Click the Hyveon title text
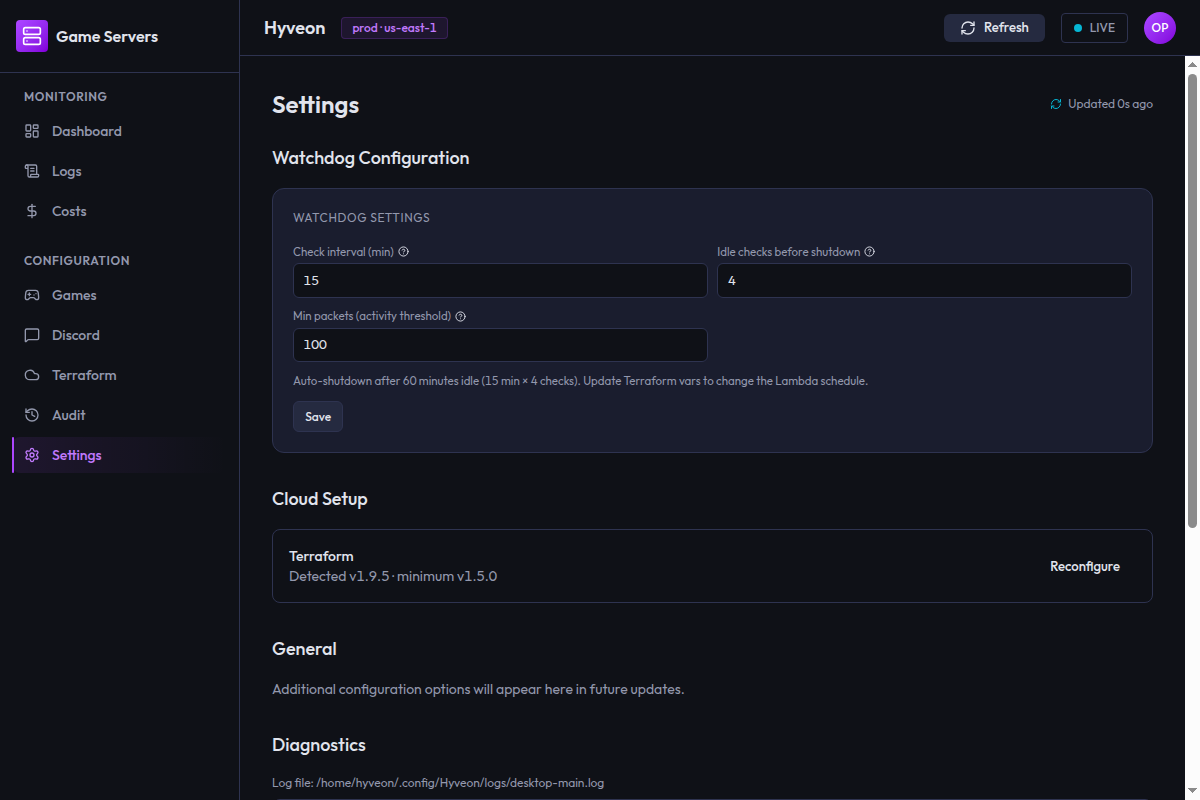Viewport: 1200px width, 800px height. (294, 28)
